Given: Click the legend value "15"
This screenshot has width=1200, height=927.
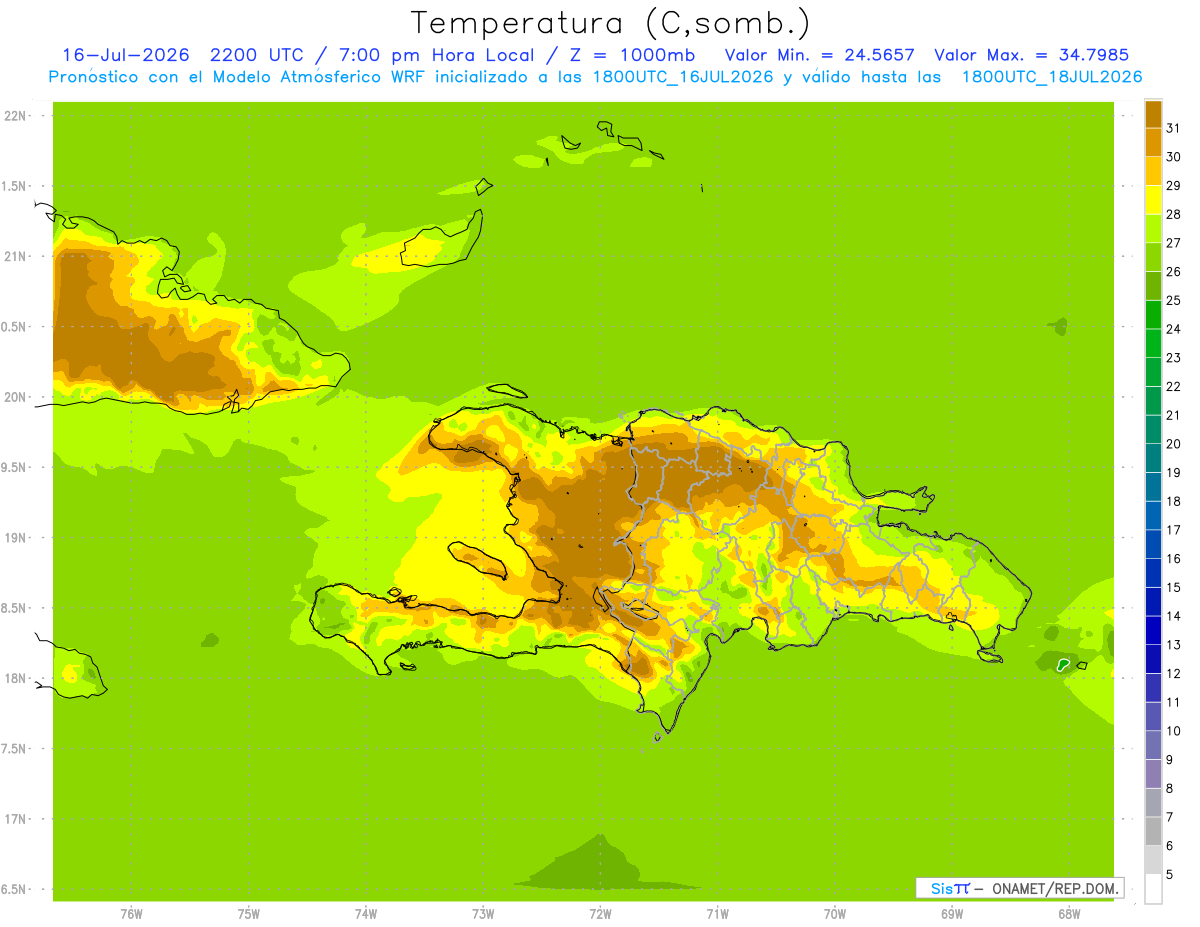Looking at the screenshot, I should point(1173,587).
